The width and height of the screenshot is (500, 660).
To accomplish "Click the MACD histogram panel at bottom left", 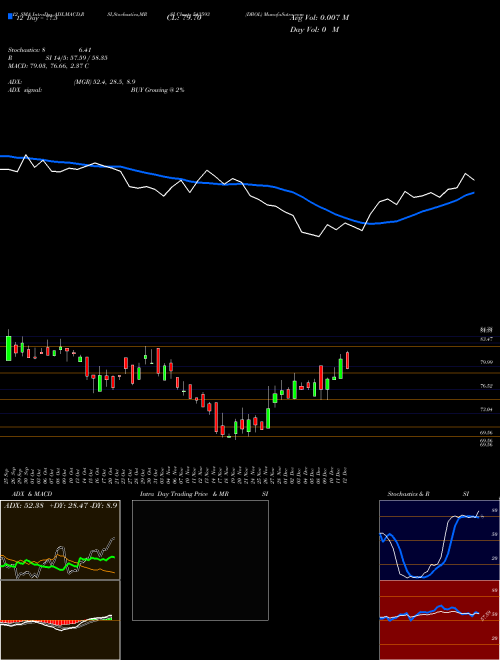I will point(60,620).
